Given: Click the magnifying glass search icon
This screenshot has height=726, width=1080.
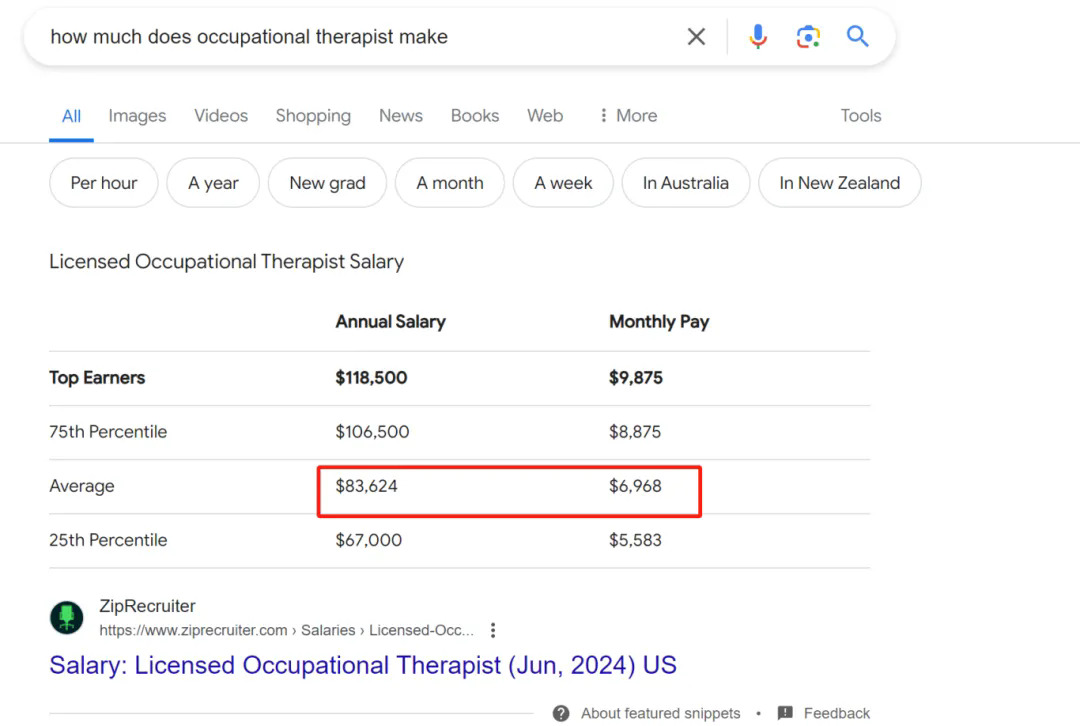Looking at the screenshot, I should click(857, 37).
